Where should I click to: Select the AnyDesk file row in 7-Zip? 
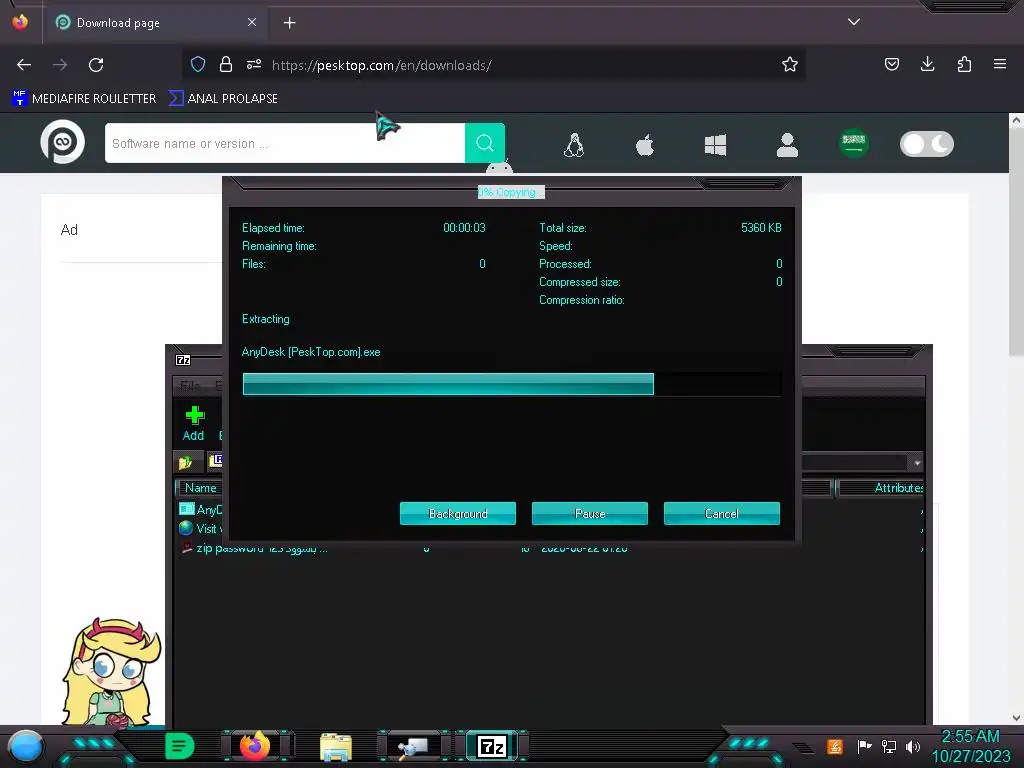coord(200,509)
